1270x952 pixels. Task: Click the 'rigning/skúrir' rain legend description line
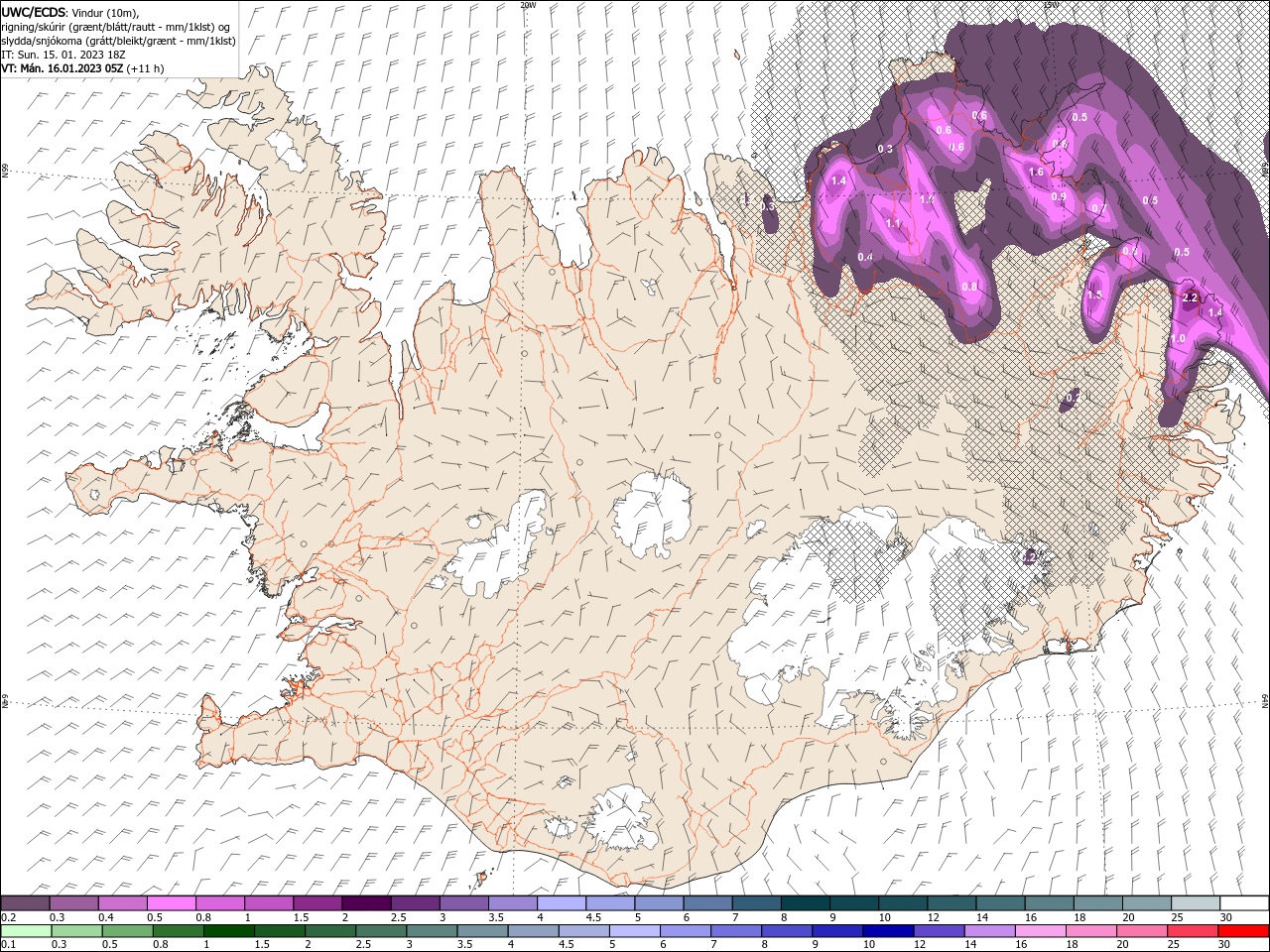point(115,27)
